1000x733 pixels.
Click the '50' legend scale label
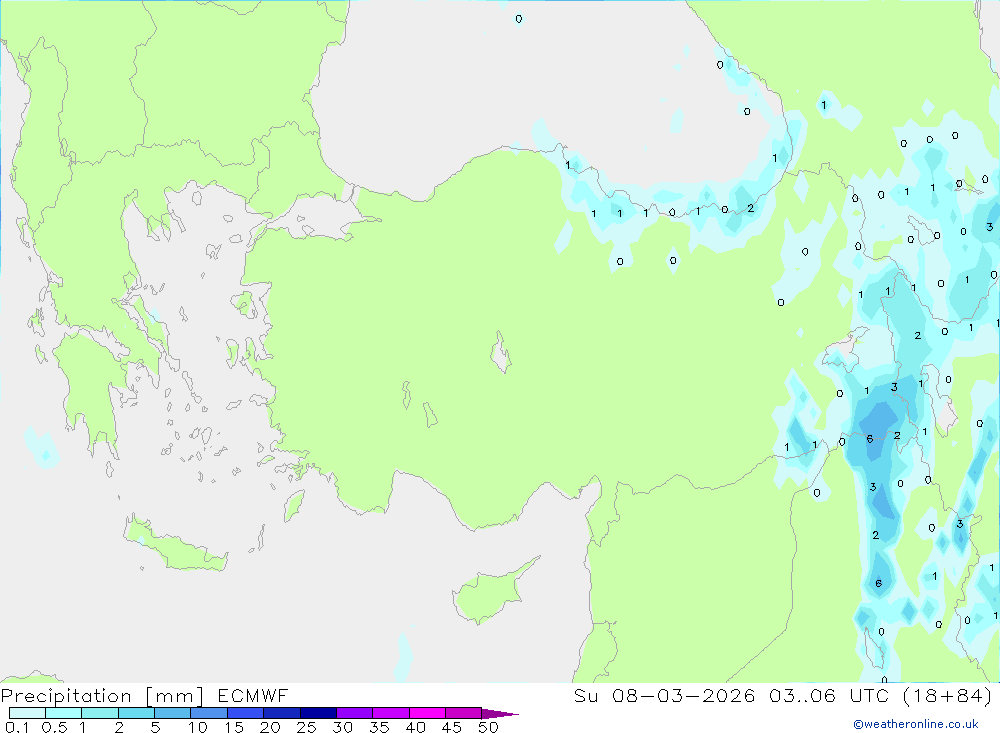click(x=489, y=727)
